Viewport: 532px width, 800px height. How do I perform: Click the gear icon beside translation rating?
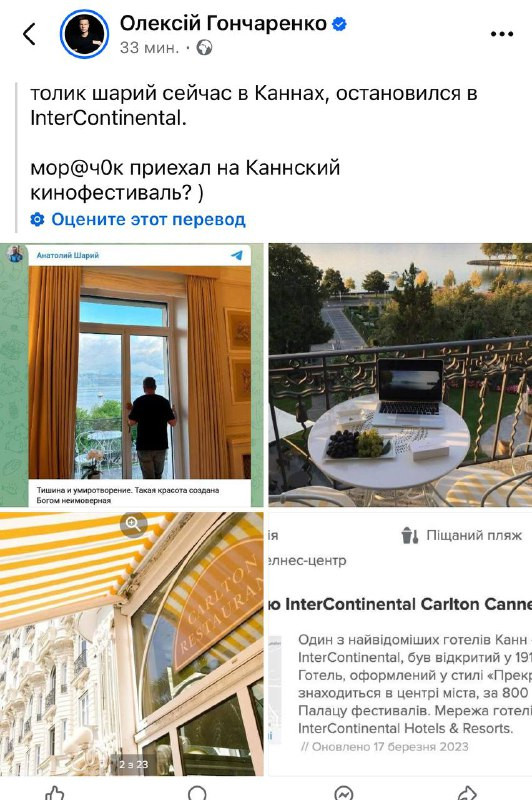click(37, 219)
